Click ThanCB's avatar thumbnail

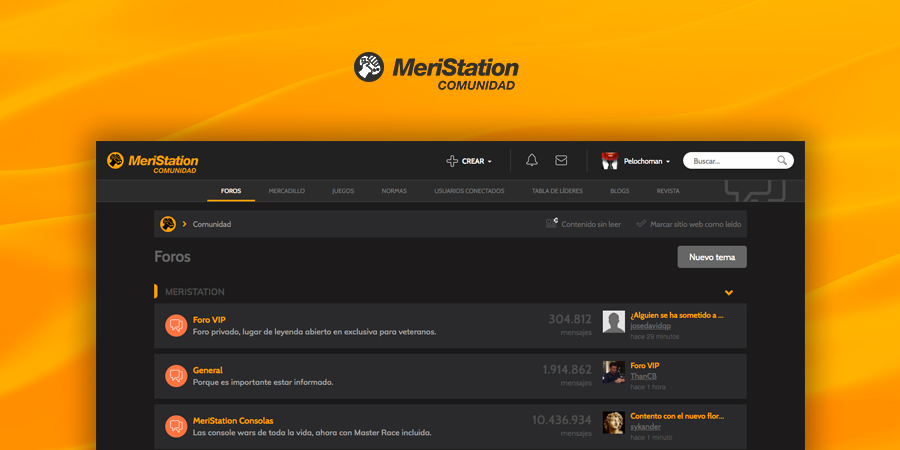[614, 372]
